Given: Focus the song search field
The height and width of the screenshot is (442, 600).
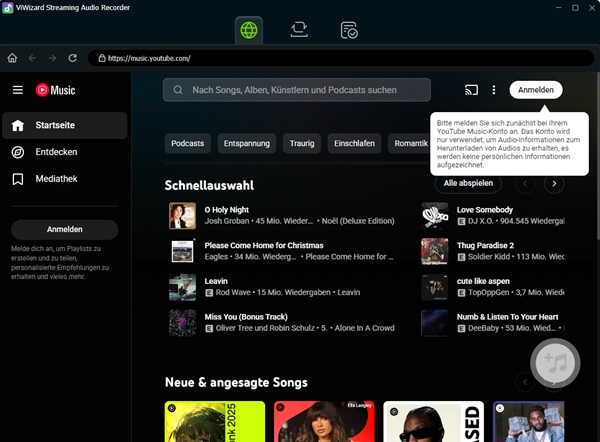Looking at the screenshot, I should (297, 90).
